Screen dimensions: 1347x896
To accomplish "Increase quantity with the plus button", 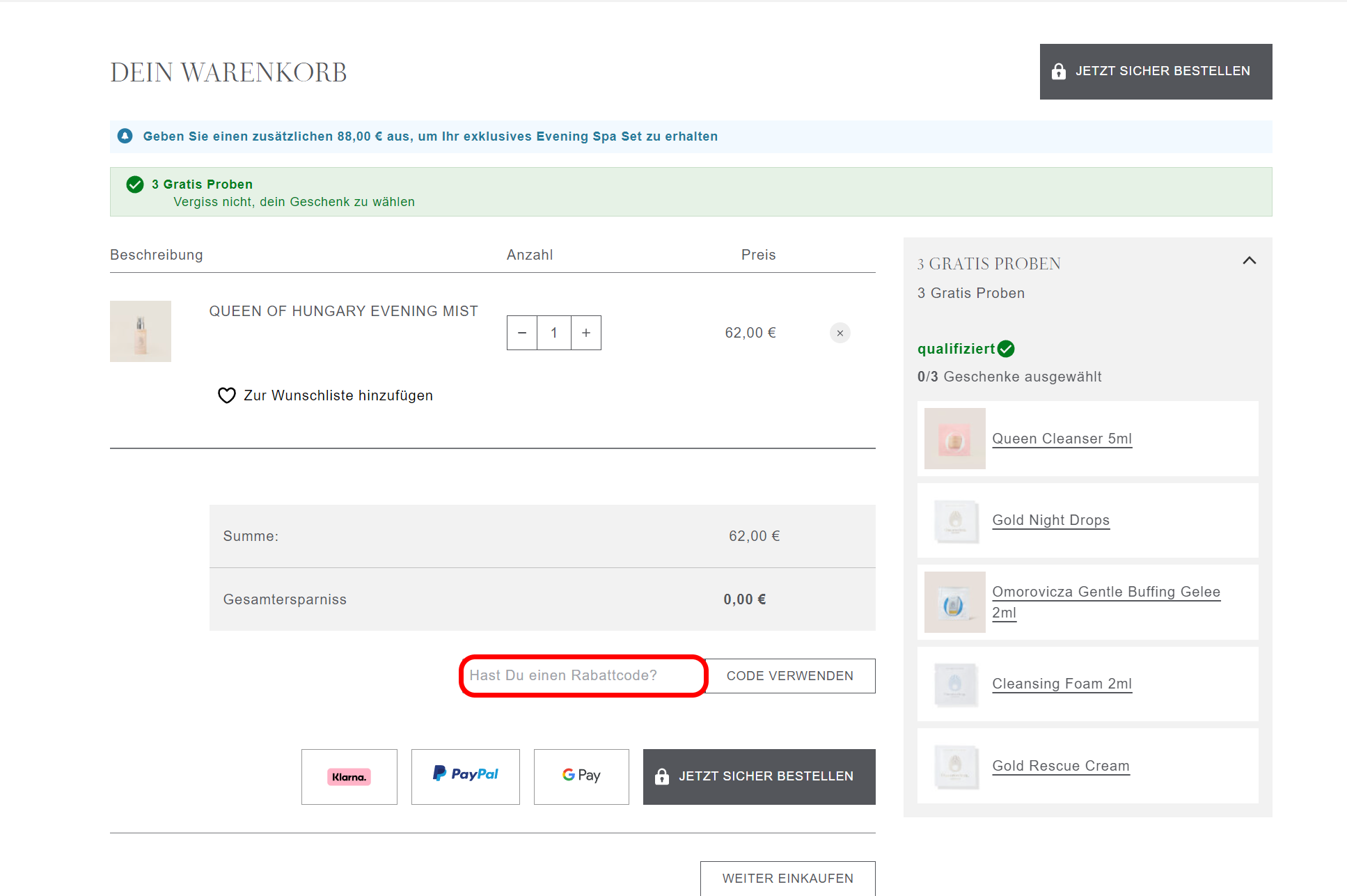I will pos(586,333).
